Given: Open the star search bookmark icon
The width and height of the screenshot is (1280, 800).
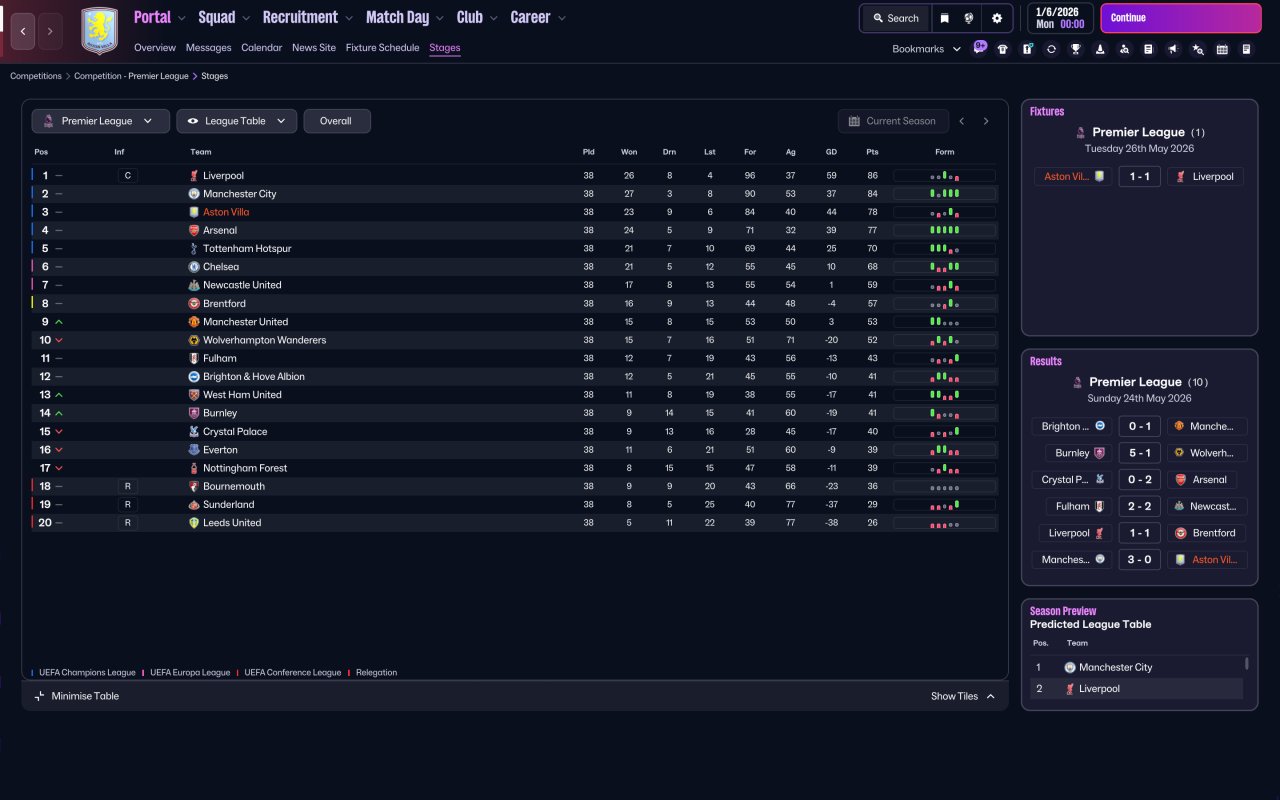Looking at the screenshot, I should tap(1198, 49).
